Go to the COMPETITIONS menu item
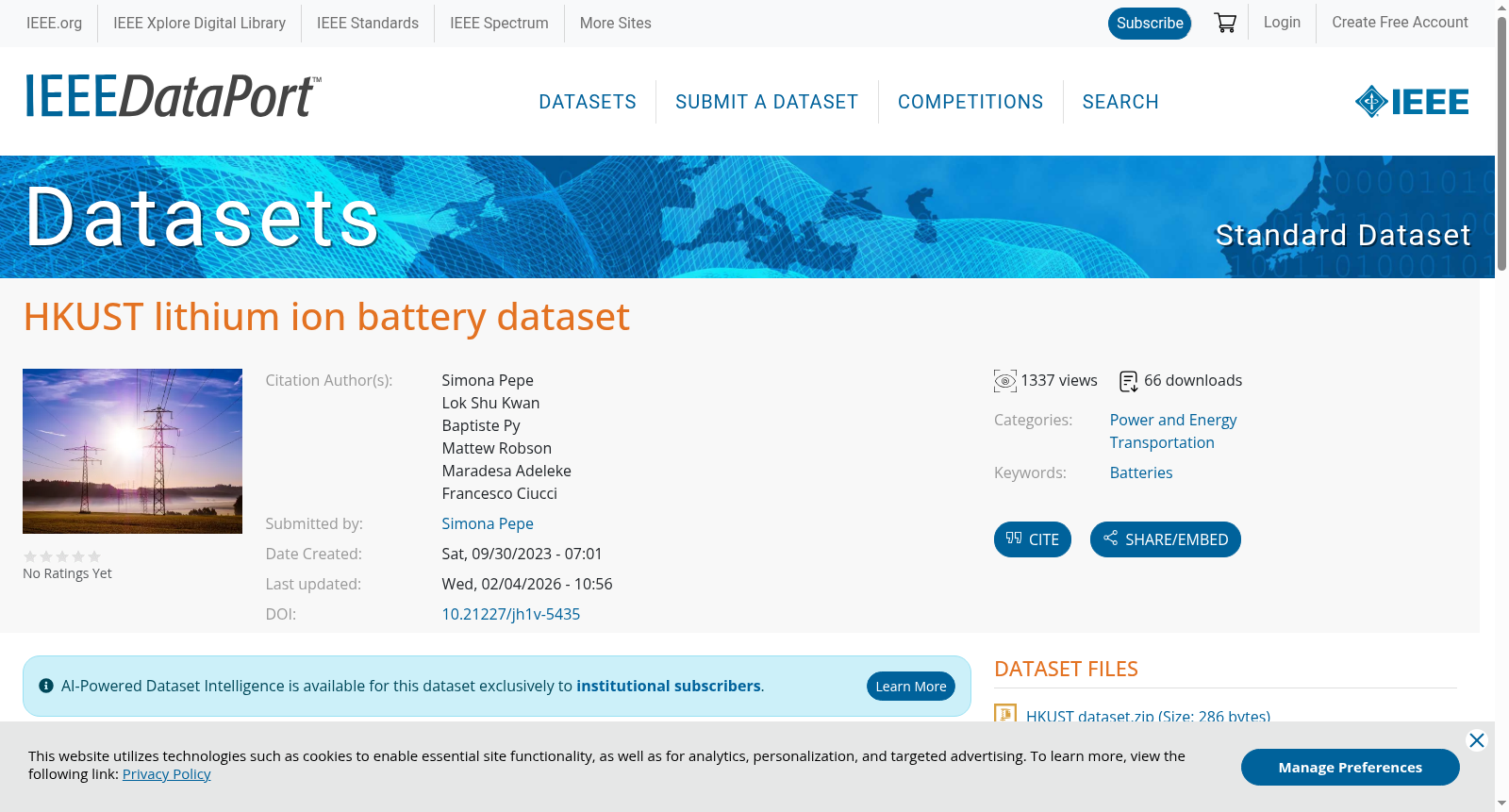Image resolution: width=1509 pixels, height=812 pixels. point(970,102)
